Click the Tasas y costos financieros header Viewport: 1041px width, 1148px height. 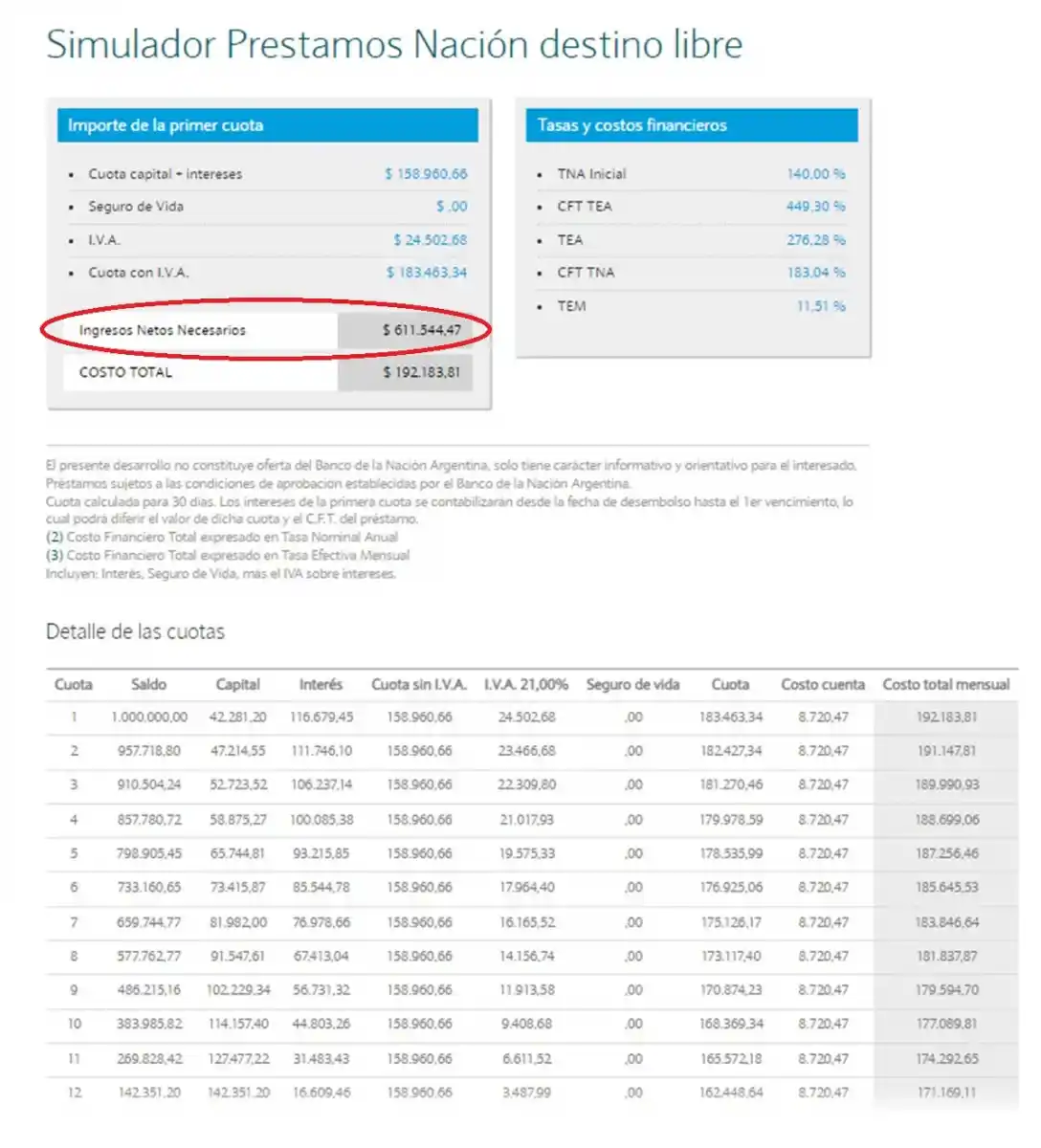coord(629,124)
